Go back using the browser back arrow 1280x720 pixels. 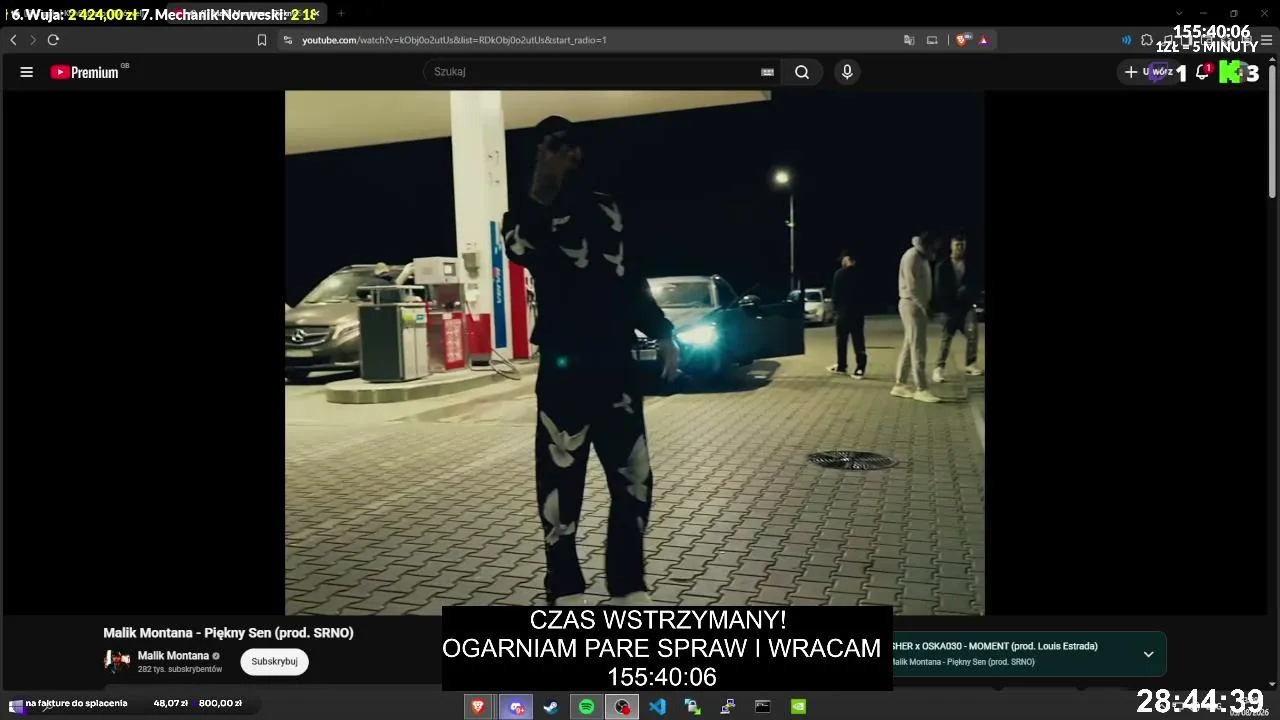coord(13,40)
